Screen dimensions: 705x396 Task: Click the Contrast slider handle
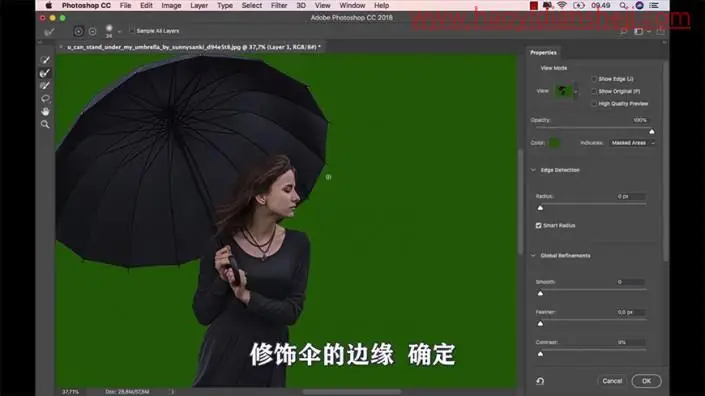click(540, 354)
